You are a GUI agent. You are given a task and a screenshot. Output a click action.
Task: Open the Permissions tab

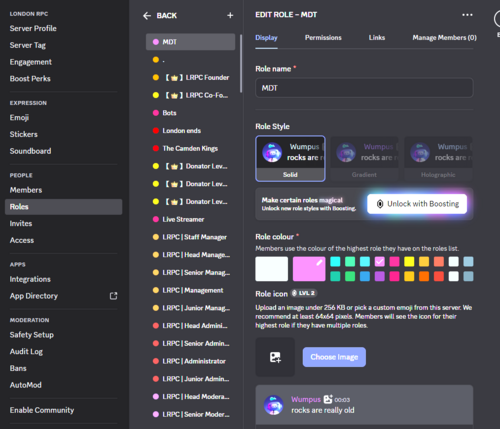pos(323,38)
